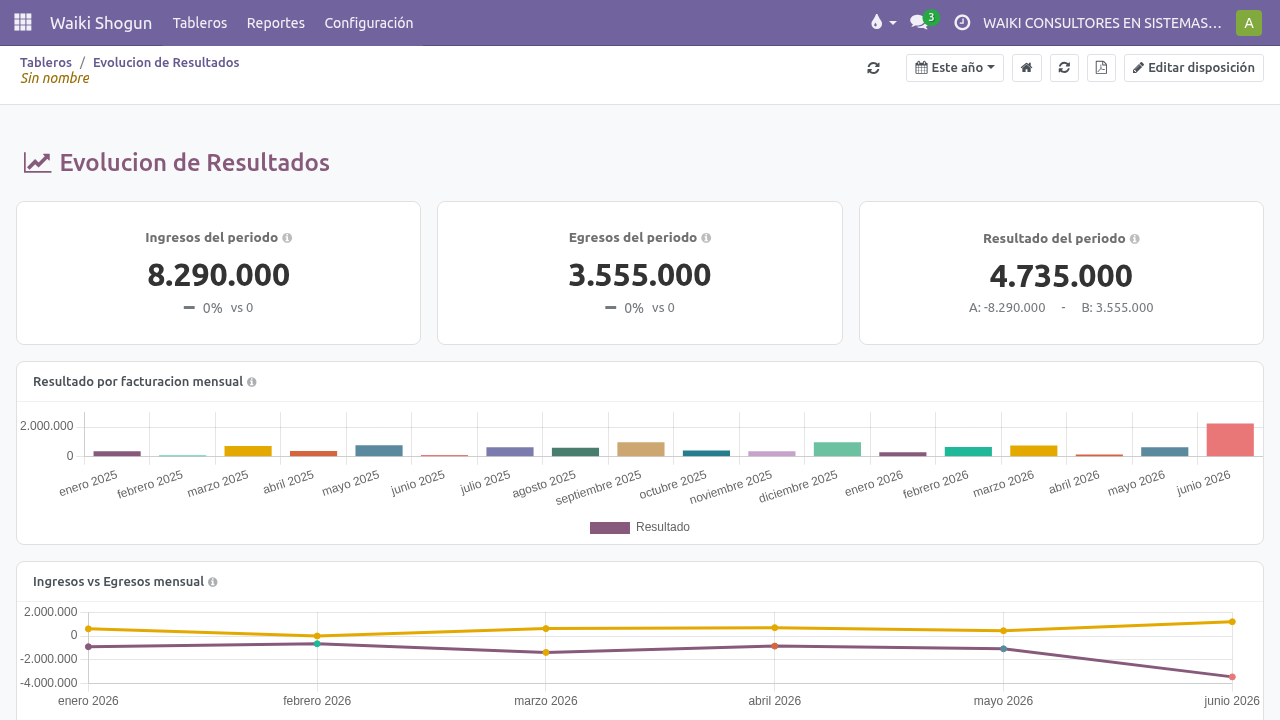This screenshot has width=1280, height=720.
Task: Click the line chart x-axis label abril 2026
Action: click(x=775, y=701)
